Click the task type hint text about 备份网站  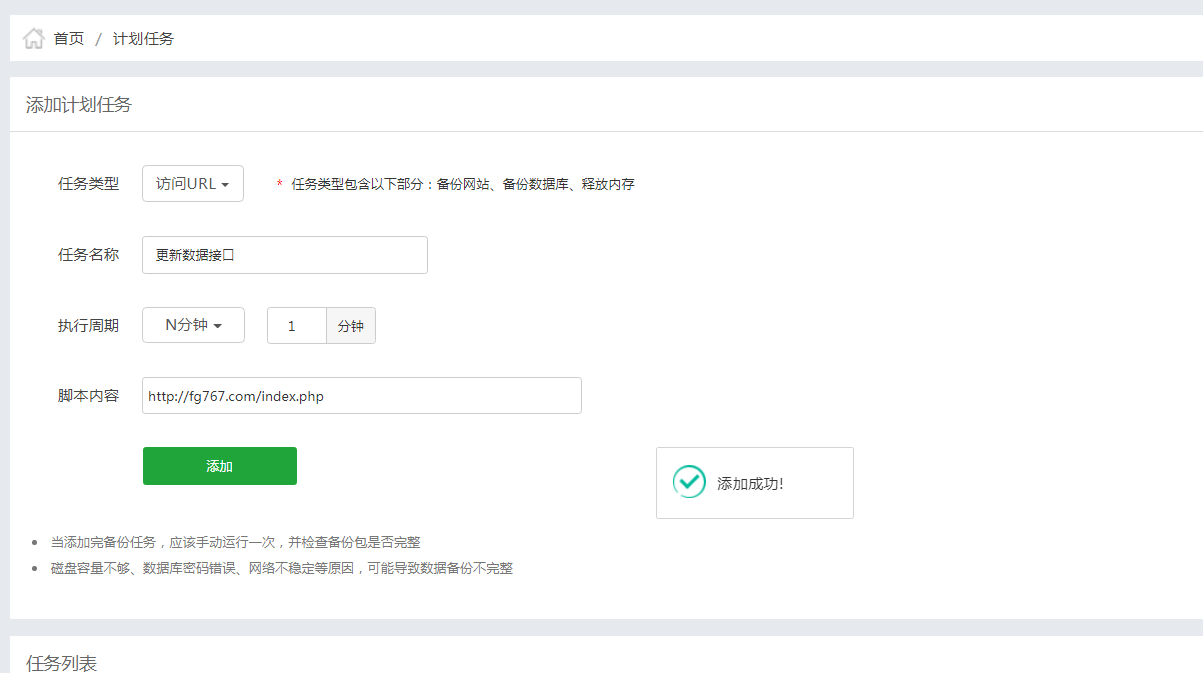[x=463, y=184]
